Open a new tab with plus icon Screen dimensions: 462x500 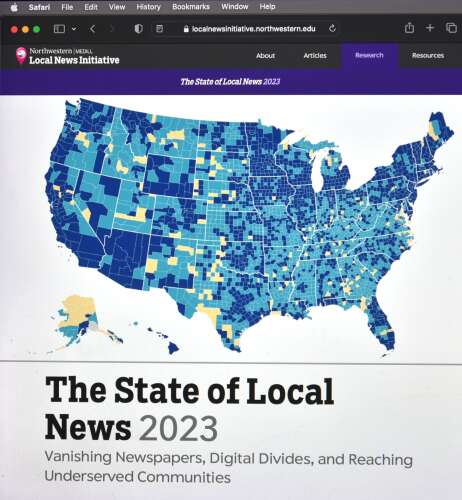(430, 28)
